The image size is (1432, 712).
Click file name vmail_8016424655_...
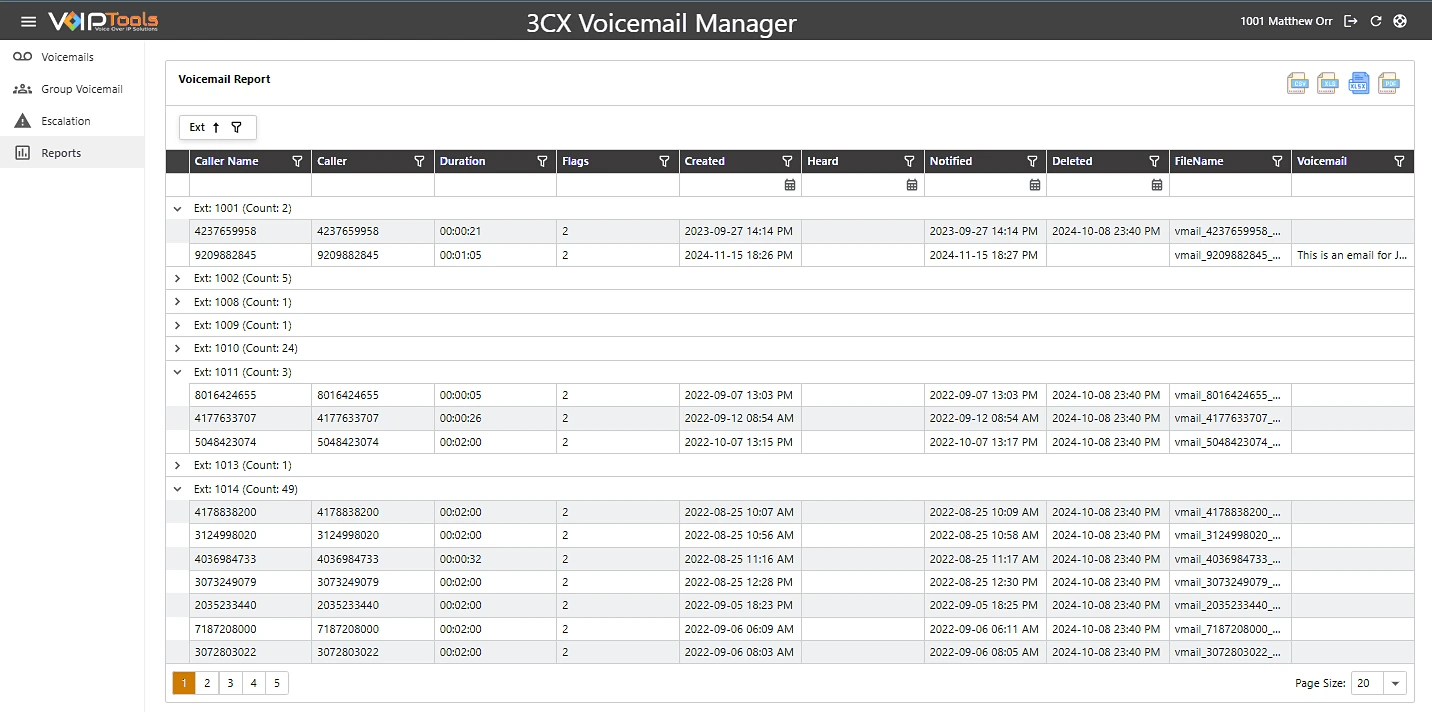[1230, 395]
